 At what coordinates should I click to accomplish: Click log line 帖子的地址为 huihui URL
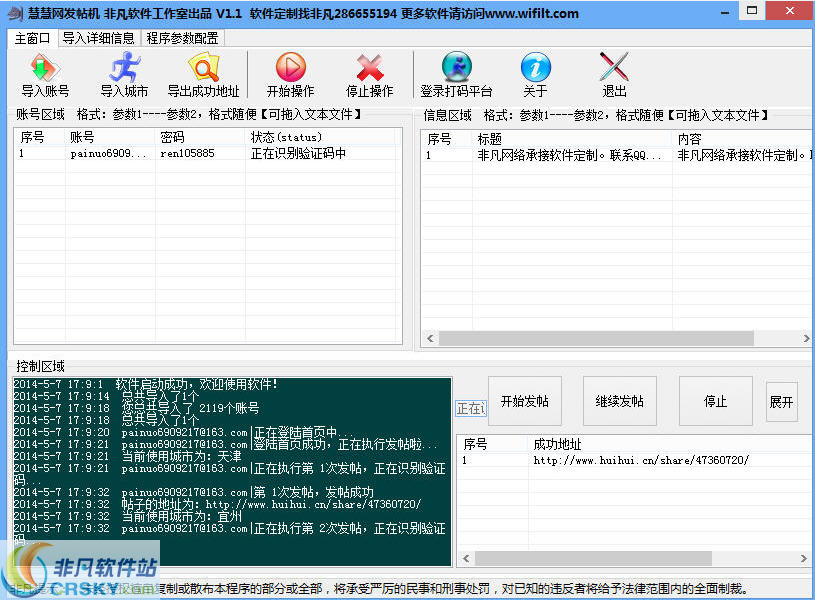tap(217, 504)
